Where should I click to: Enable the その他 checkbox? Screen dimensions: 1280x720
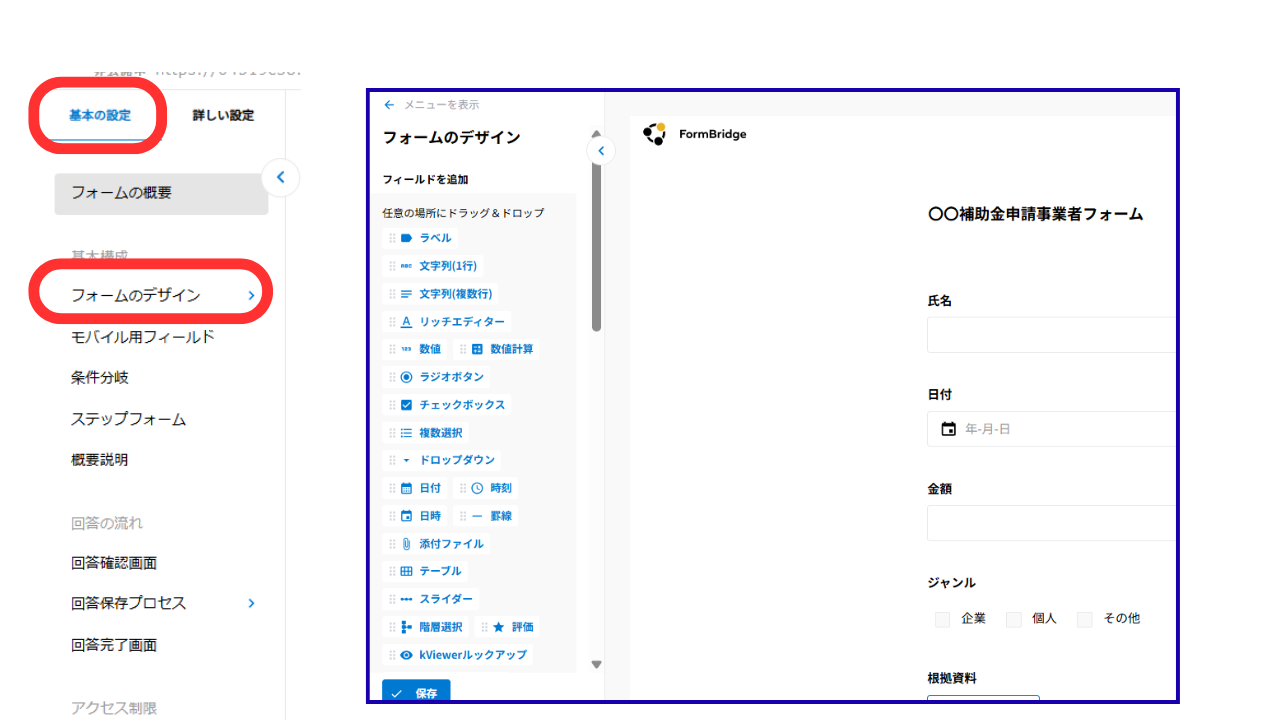point(1084,619)
